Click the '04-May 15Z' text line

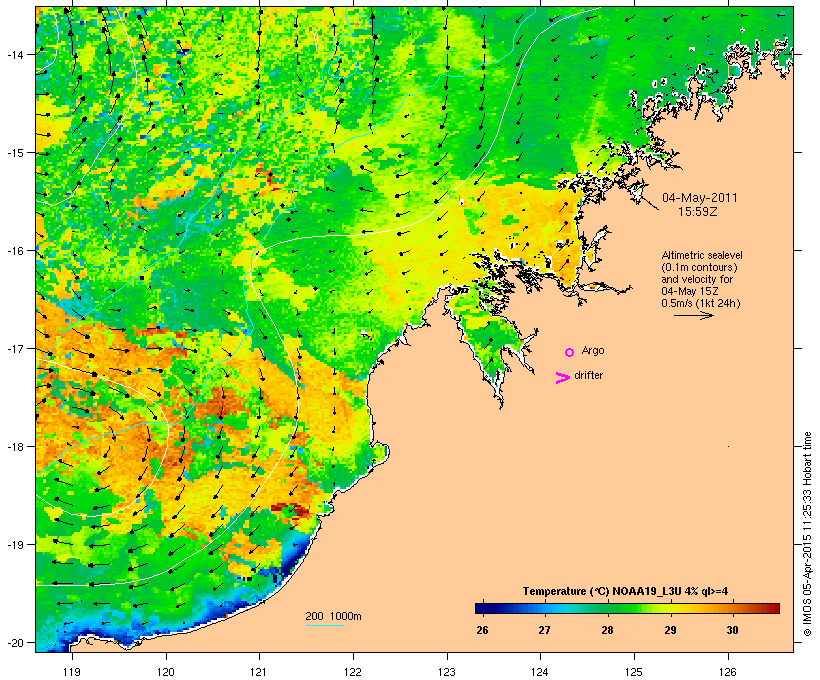pyautogui.click(x=690, y=291)
